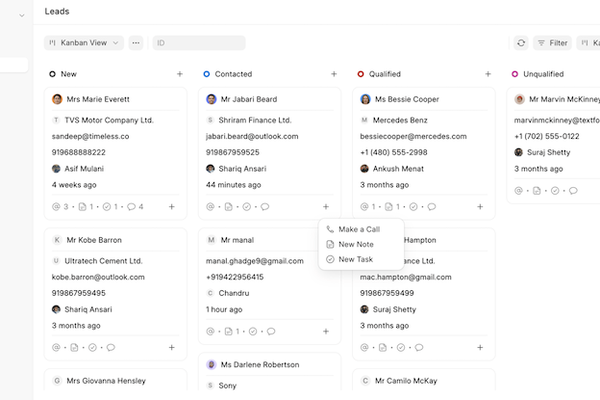Click TVS Motor Company Ltd. text
The height and width of the screenshot is (400, 600).
point(109,120)
